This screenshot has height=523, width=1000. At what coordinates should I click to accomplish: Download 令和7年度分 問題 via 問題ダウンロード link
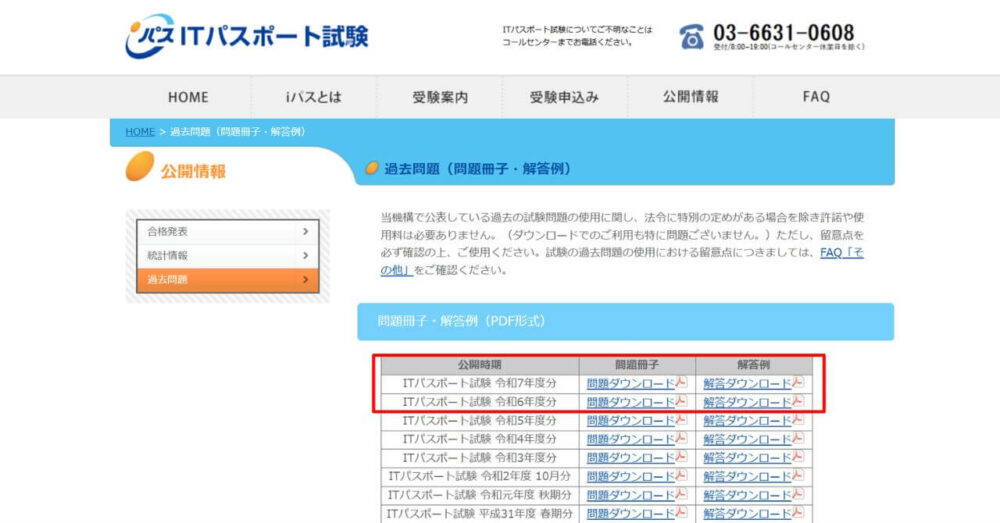[630, 383]
